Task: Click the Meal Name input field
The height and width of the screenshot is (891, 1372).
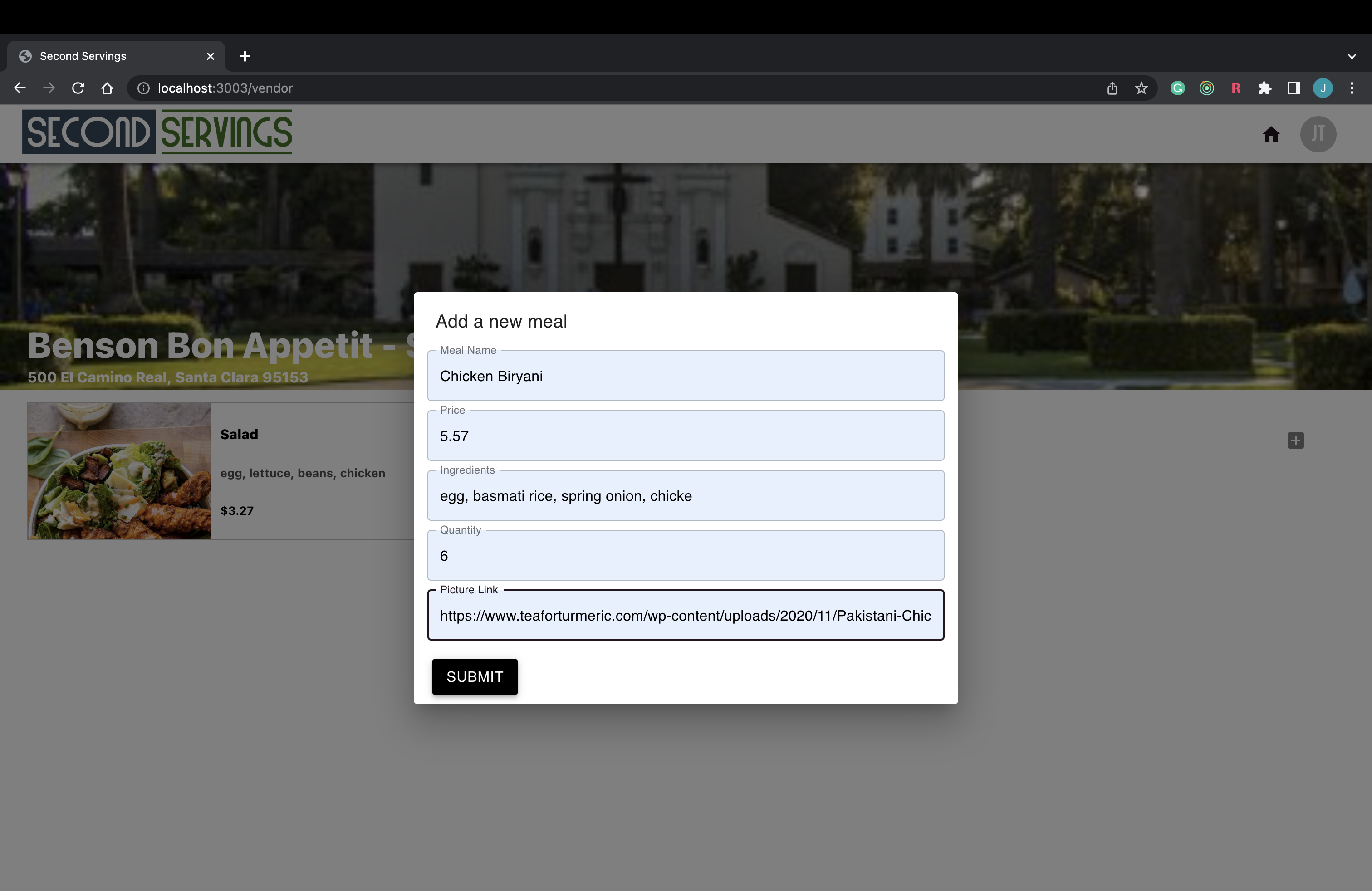Action: pos(685,377)
